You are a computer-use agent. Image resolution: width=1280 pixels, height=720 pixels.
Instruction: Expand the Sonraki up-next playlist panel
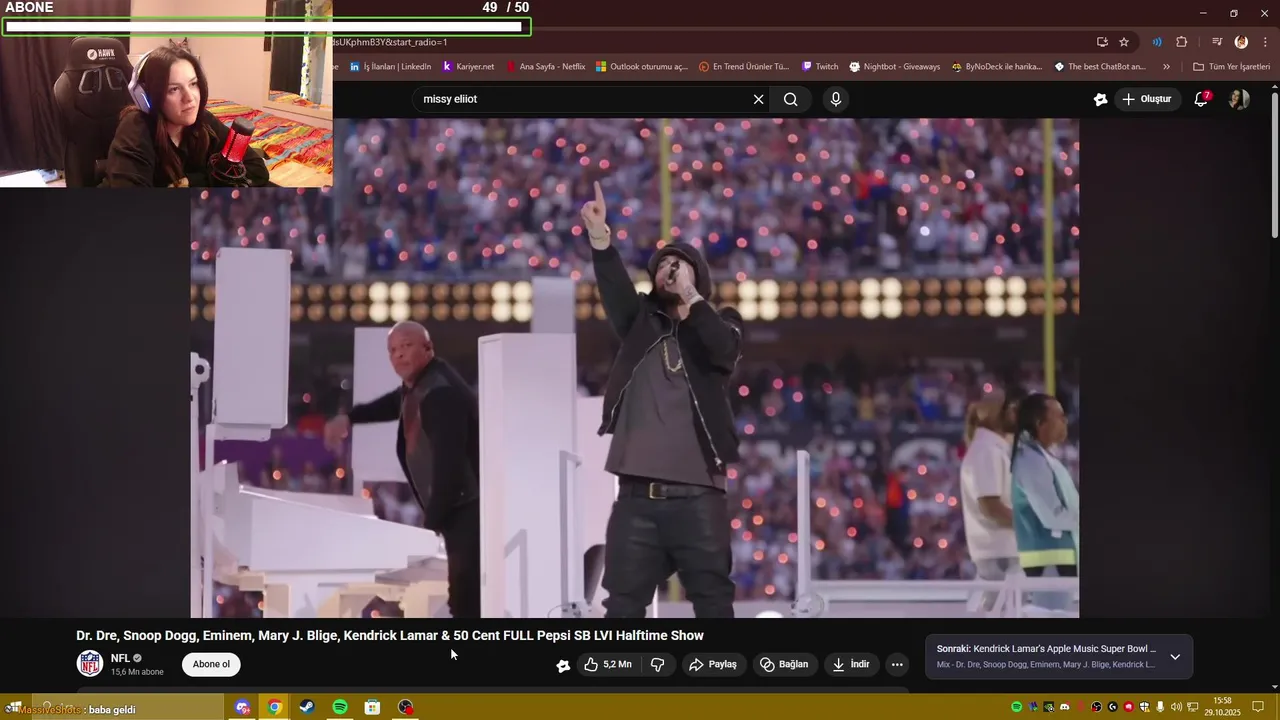tap(1175, 657)
